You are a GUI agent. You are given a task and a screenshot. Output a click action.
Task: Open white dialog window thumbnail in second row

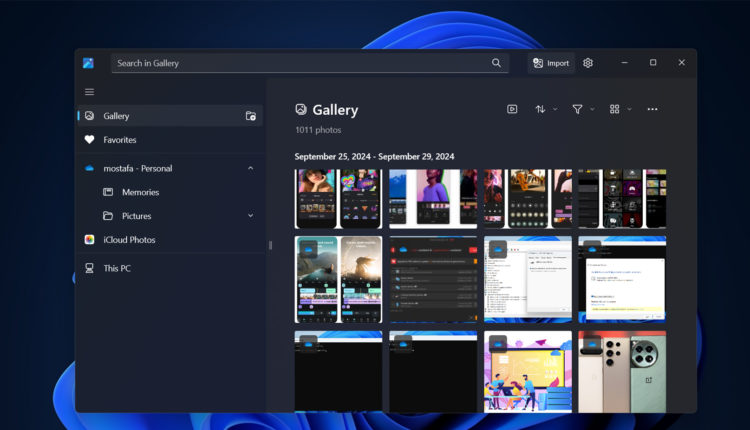tap(622, 280)
